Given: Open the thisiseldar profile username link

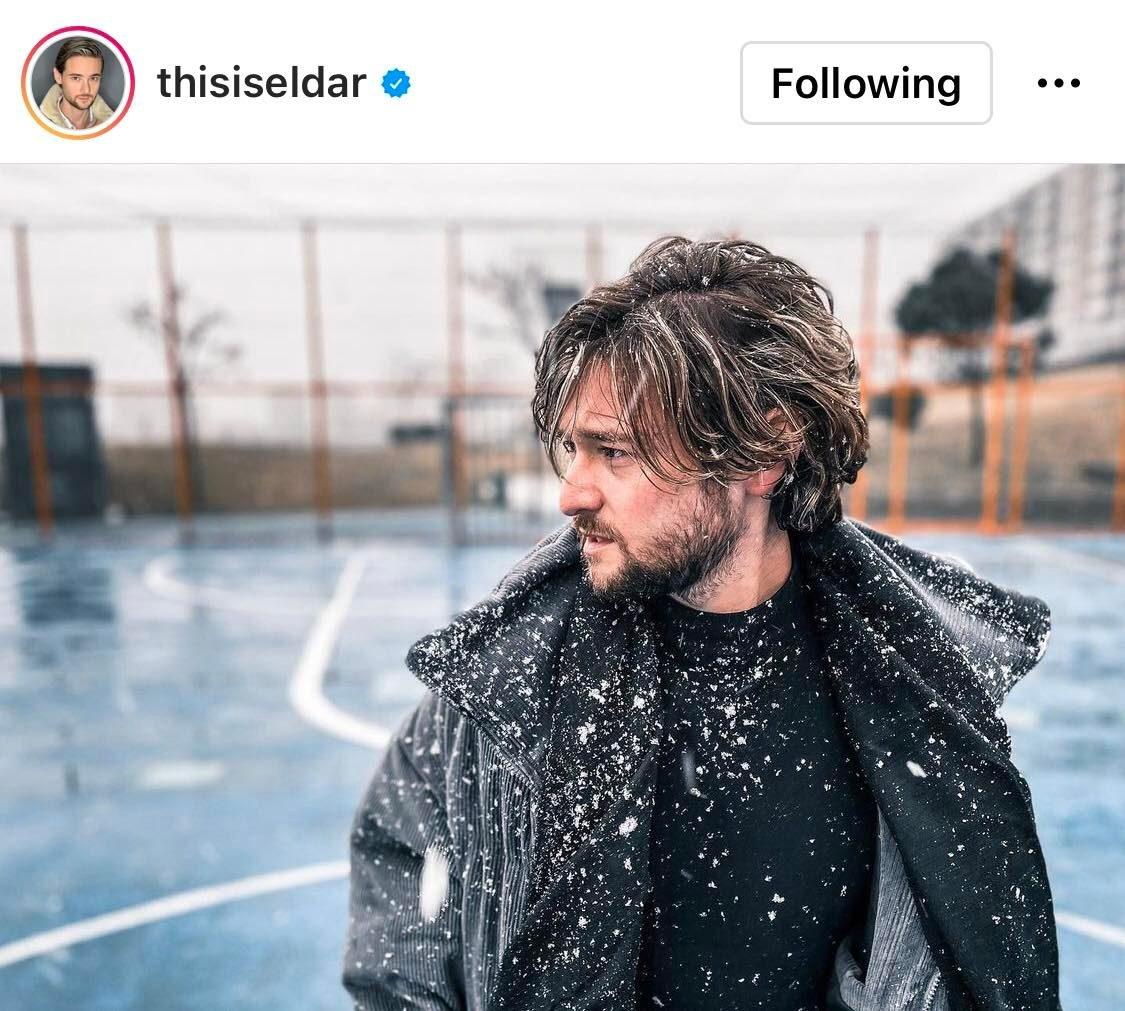Looking at the screenshot, I should click(261, 83).
